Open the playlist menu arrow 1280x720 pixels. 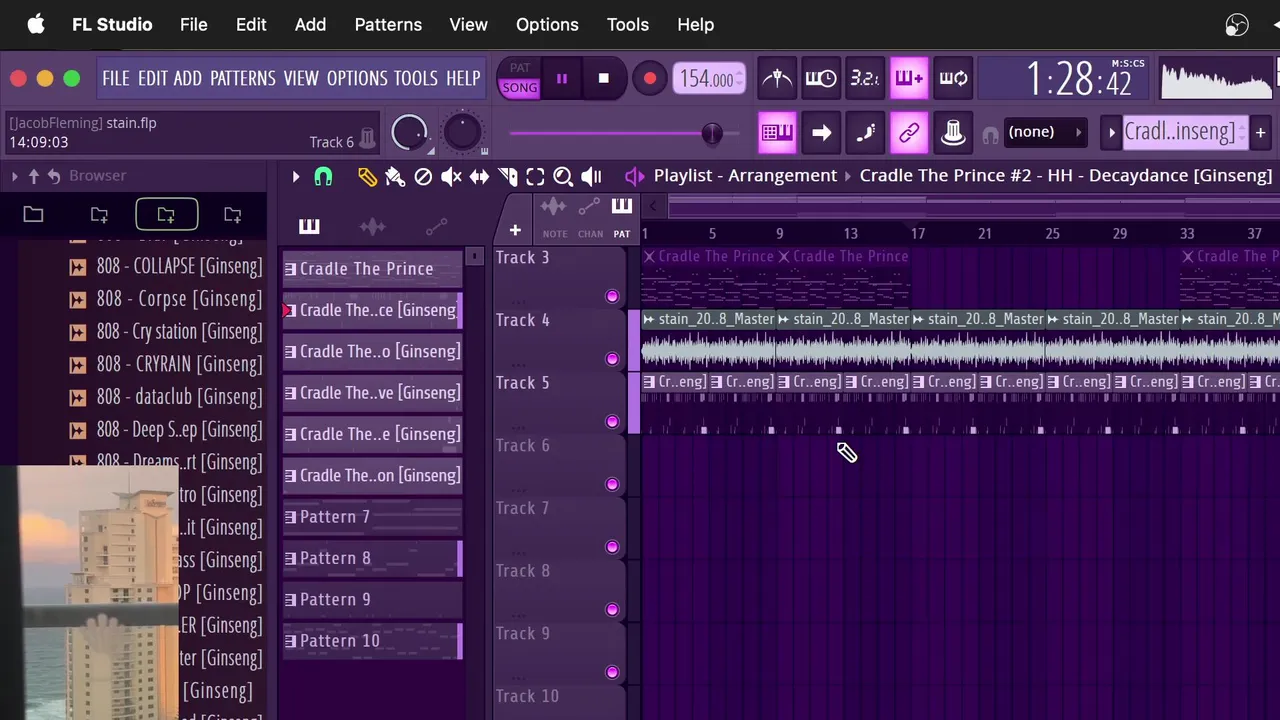[296, 177]
